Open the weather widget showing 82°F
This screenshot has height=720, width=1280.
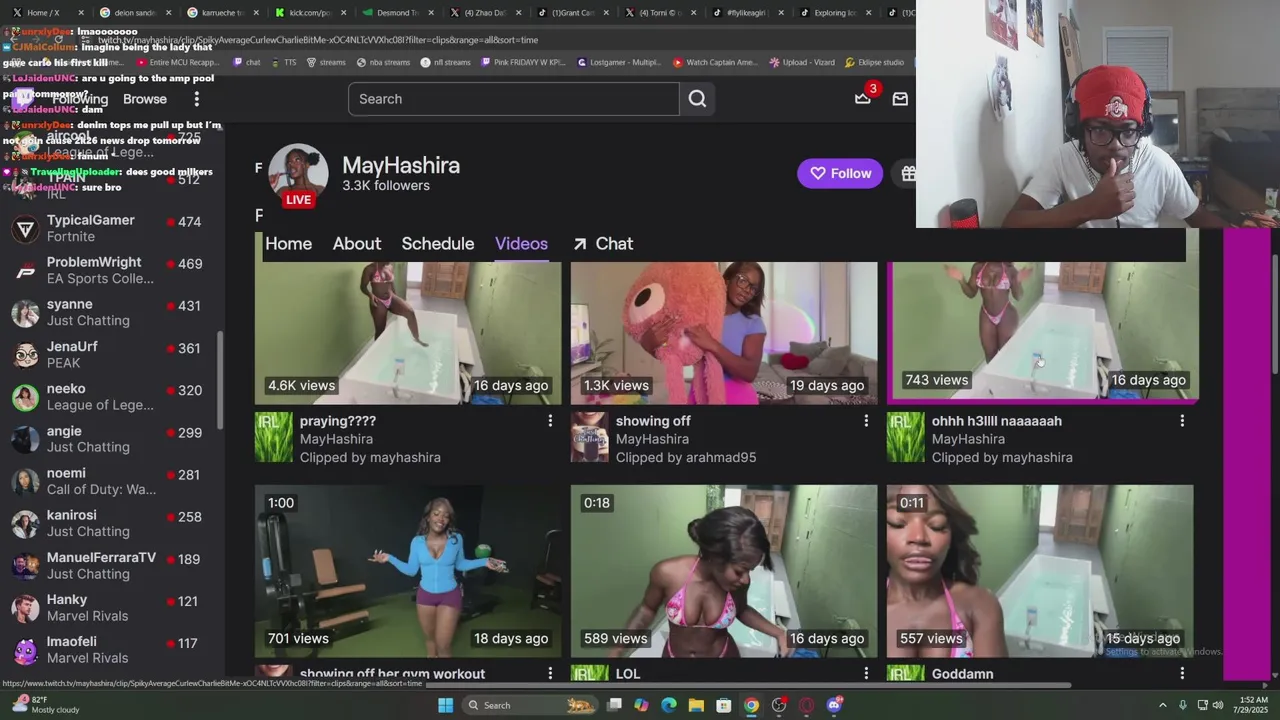(47, 705)
